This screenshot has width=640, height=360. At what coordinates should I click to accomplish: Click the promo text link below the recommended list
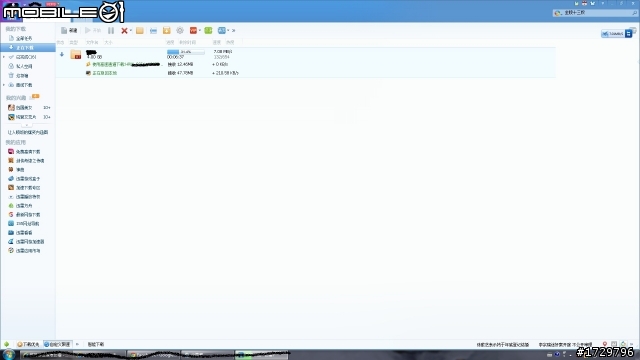coord(28,133)
